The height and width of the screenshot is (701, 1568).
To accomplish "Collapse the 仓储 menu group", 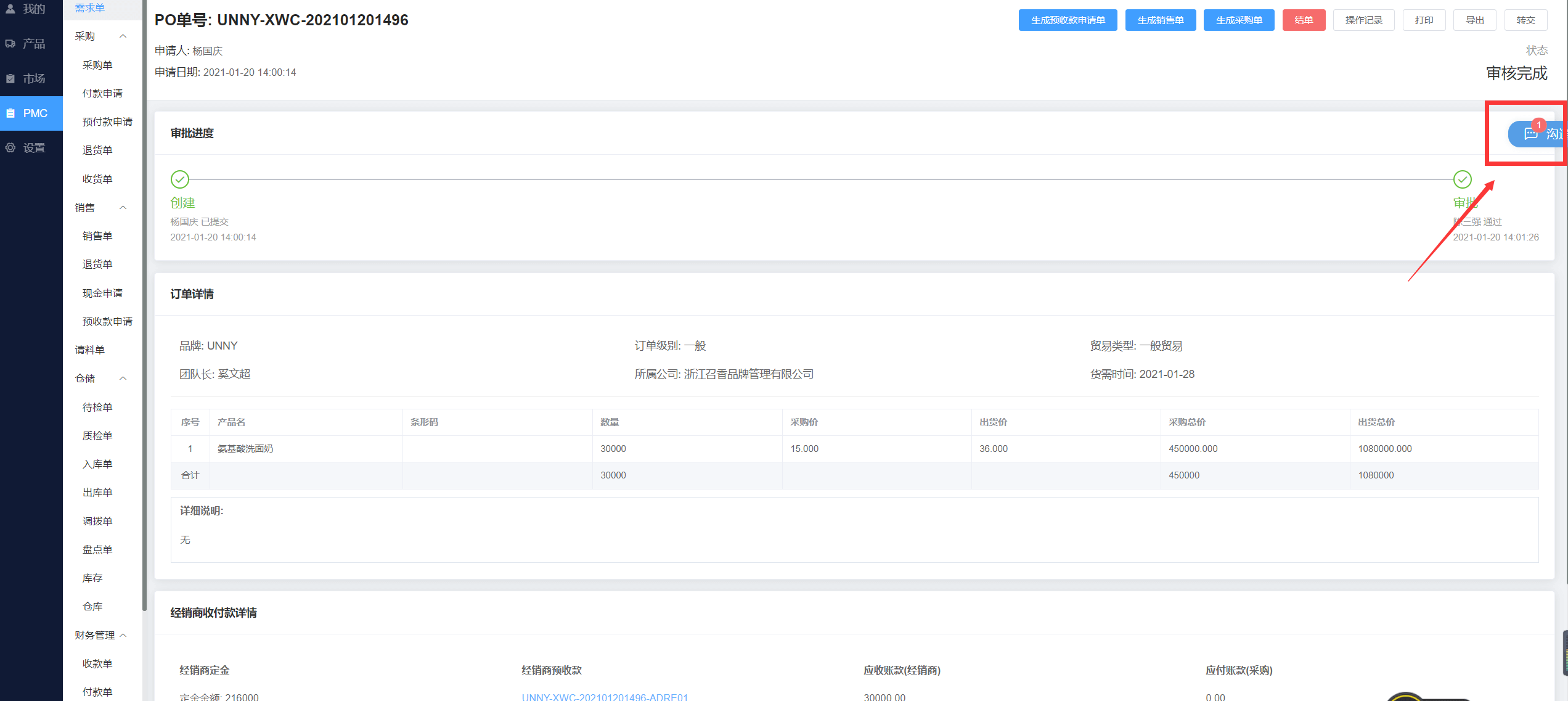I will click(123, 379).
